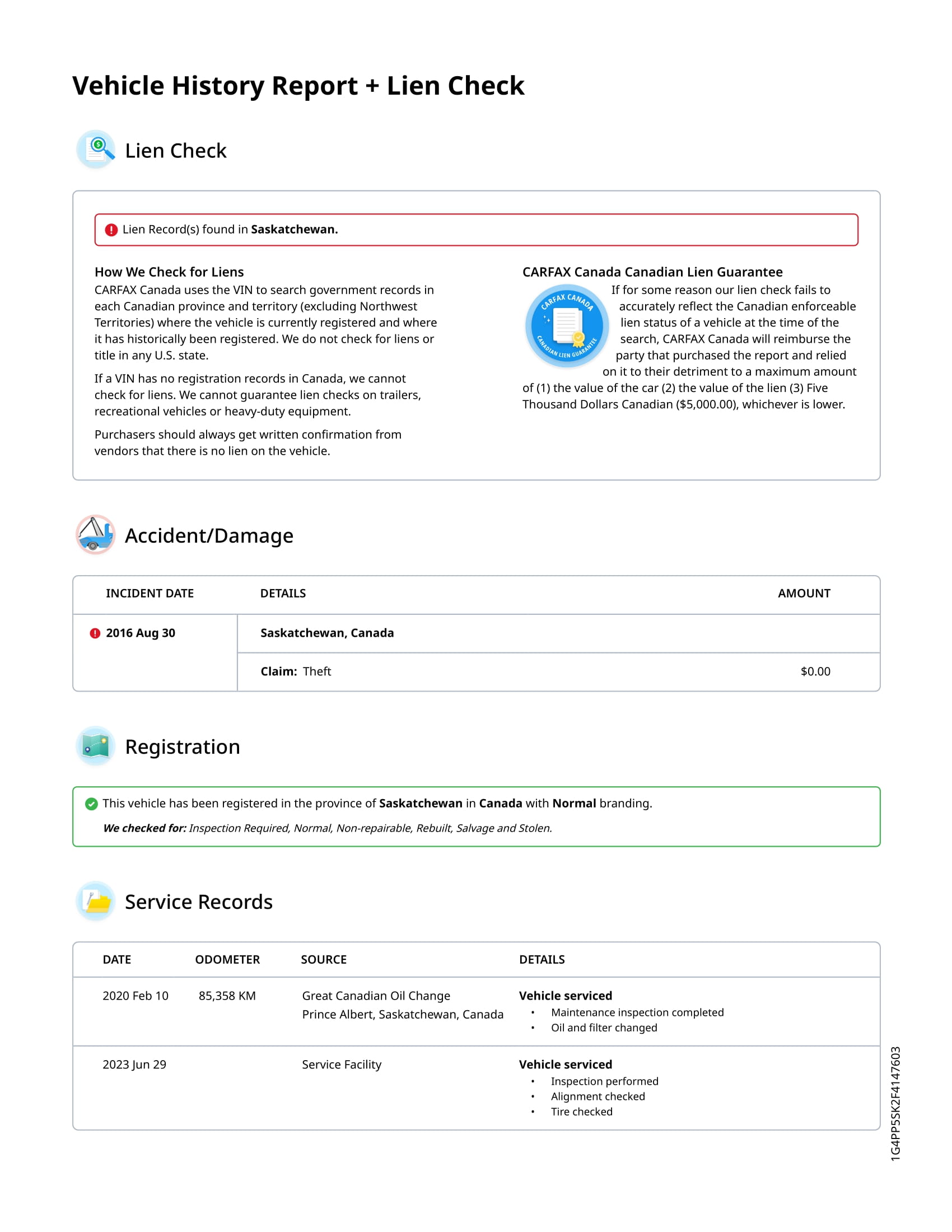
Task: Click 'Alignment checked' bullet
Action: [598, 1096]
